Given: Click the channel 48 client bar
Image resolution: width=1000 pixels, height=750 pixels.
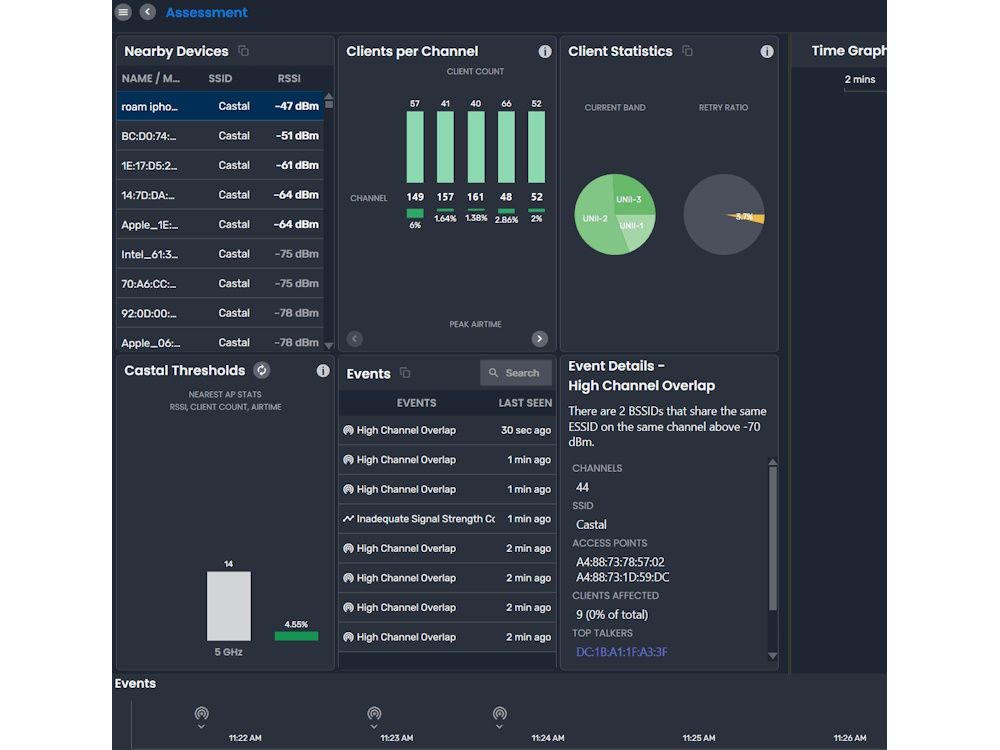Looking at the screenshot, I should pos(506,147).
